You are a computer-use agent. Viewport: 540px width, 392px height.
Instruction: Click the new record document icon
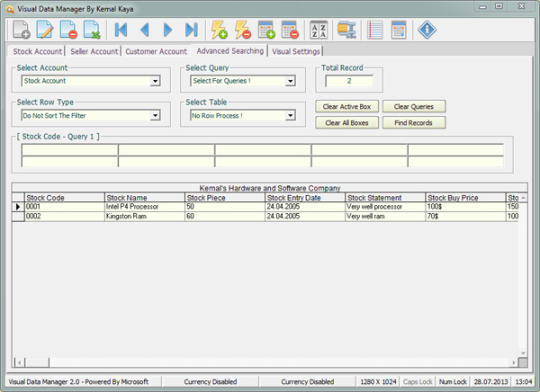[x=22, y=30]
